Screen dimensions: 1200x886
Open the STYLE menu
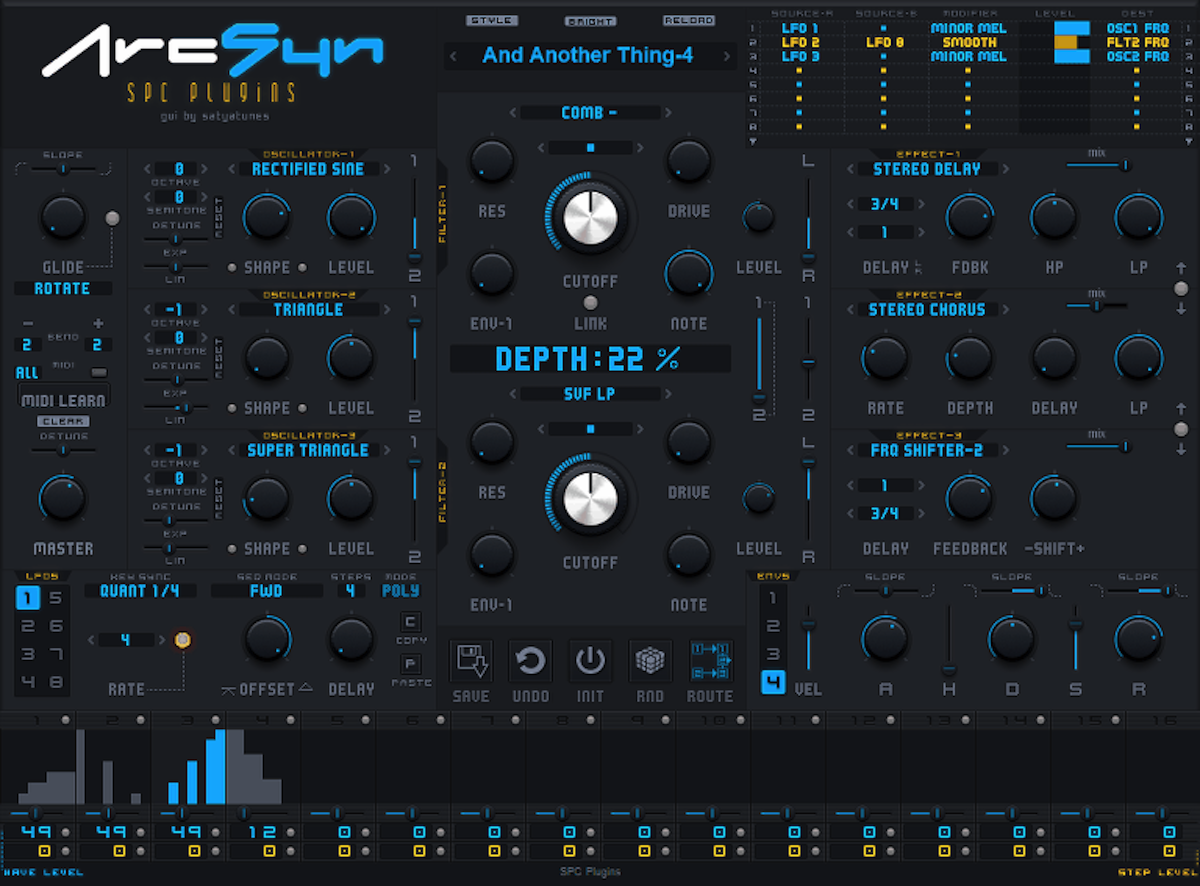point(489,19)
